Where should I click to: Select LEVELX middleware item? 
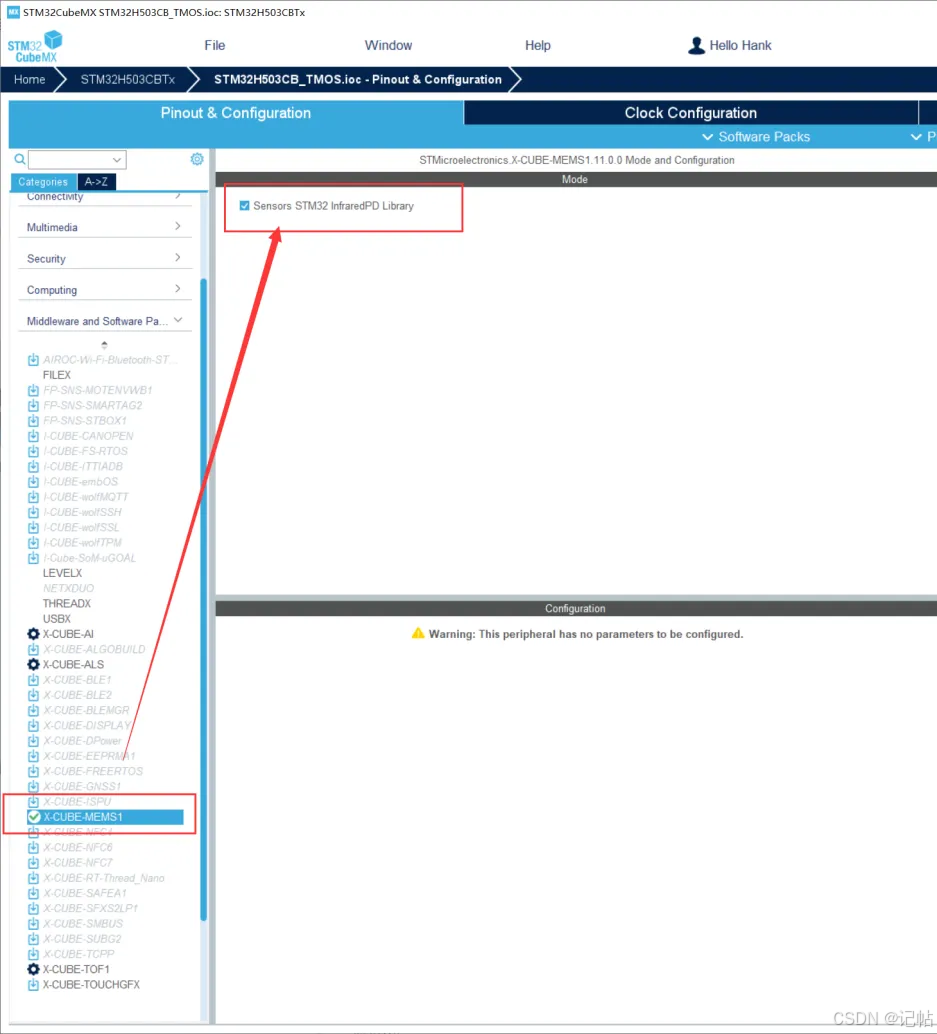63,573
